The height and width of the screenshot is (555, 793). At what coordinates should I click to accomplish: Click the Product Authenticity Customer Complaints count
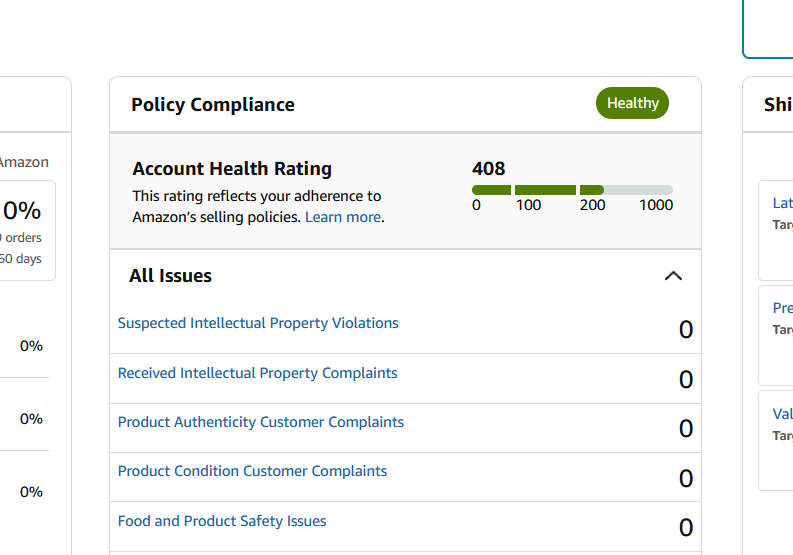[x=685, y=429]
